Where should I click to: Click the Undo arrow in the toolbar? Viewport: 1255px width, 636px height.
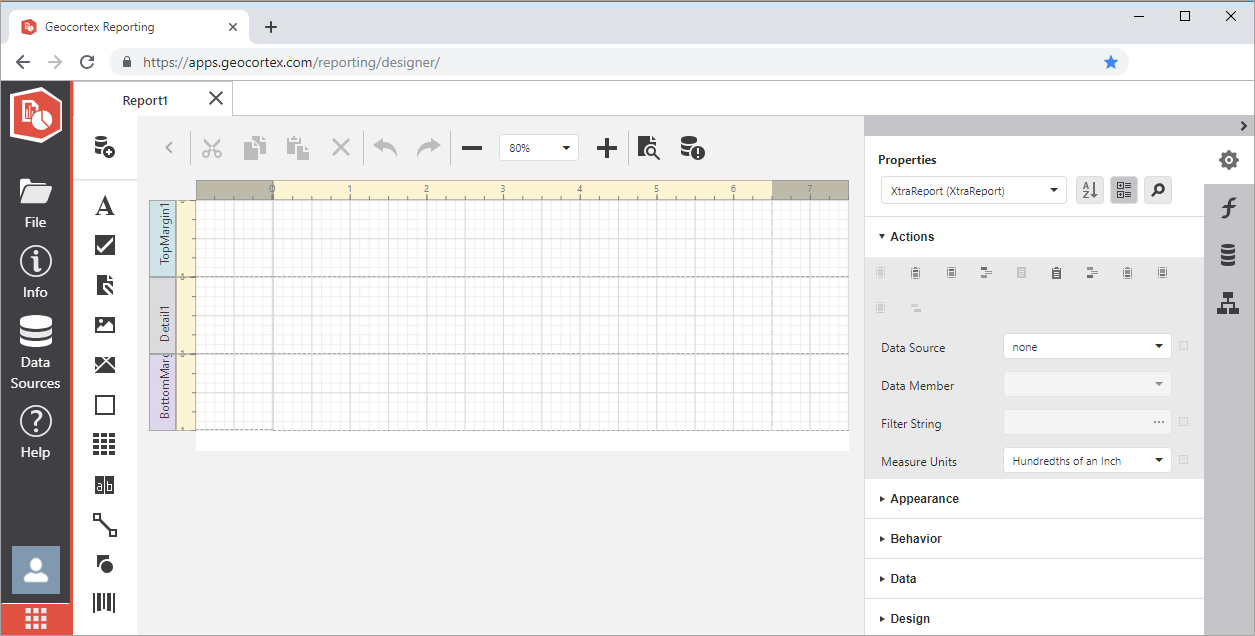click(x=384, y=147)
